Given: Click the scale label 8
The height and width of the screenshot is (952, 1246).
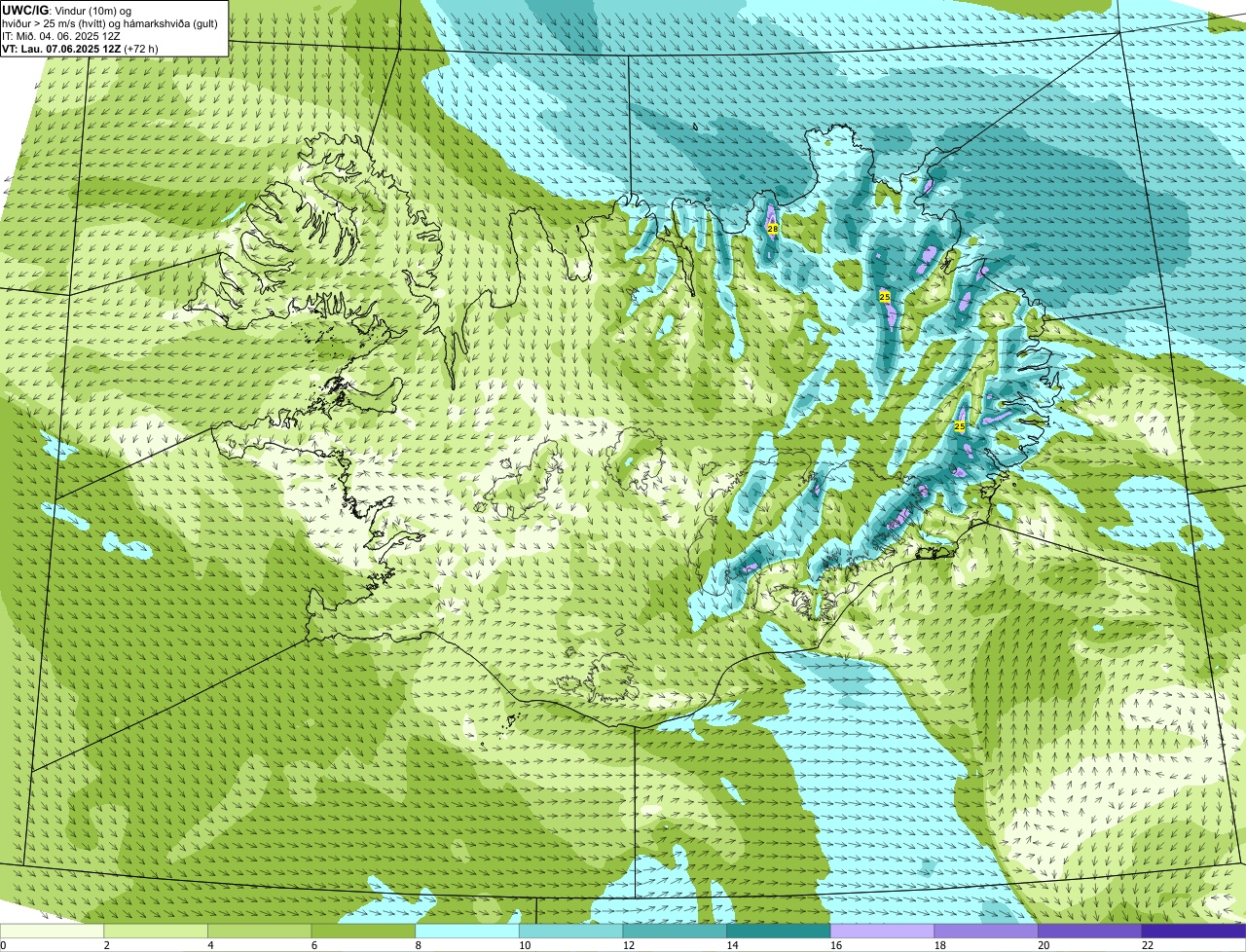Looking at the screenshot, I should pyautogui.click(x=418, y=945).
